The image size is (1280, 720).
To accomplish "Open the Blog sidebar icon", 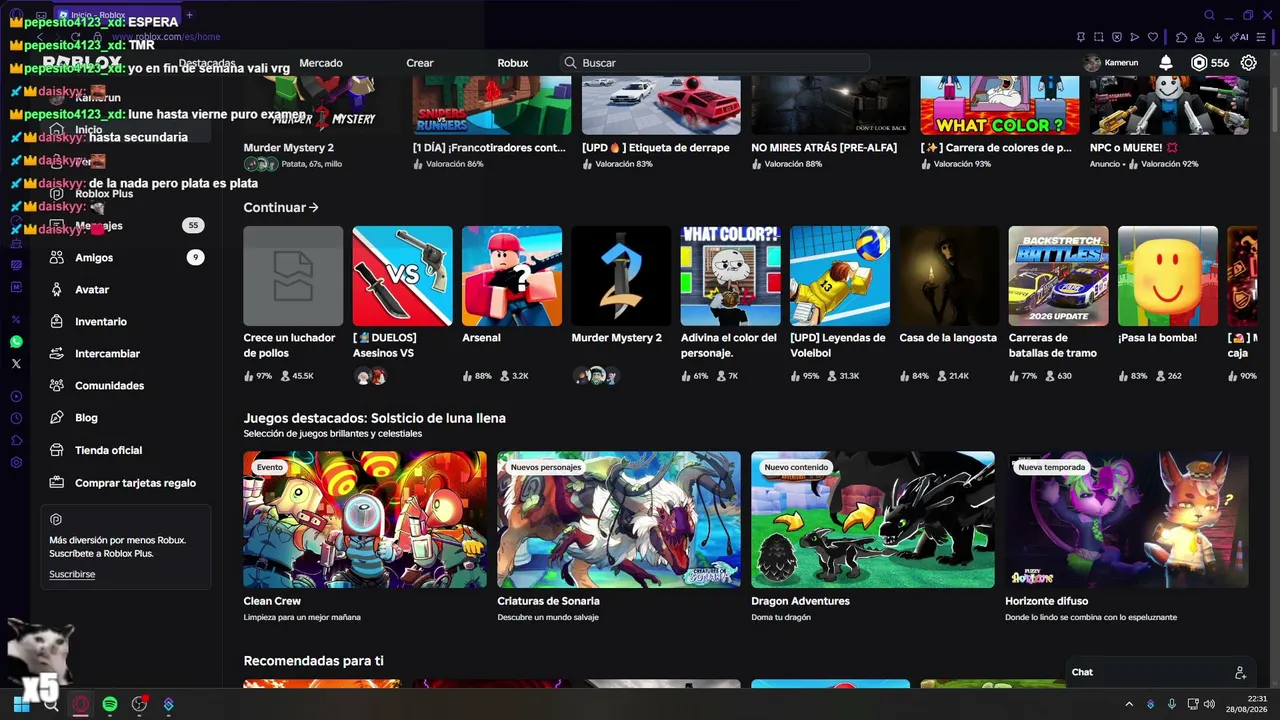I will click(57, 417).
